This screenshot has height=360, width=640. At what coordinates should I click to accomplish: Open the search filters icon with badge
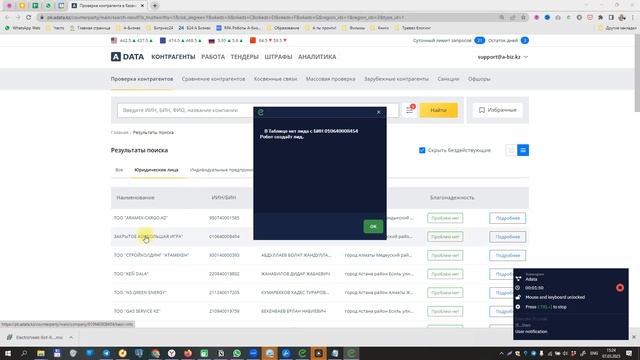pos(410,110)
